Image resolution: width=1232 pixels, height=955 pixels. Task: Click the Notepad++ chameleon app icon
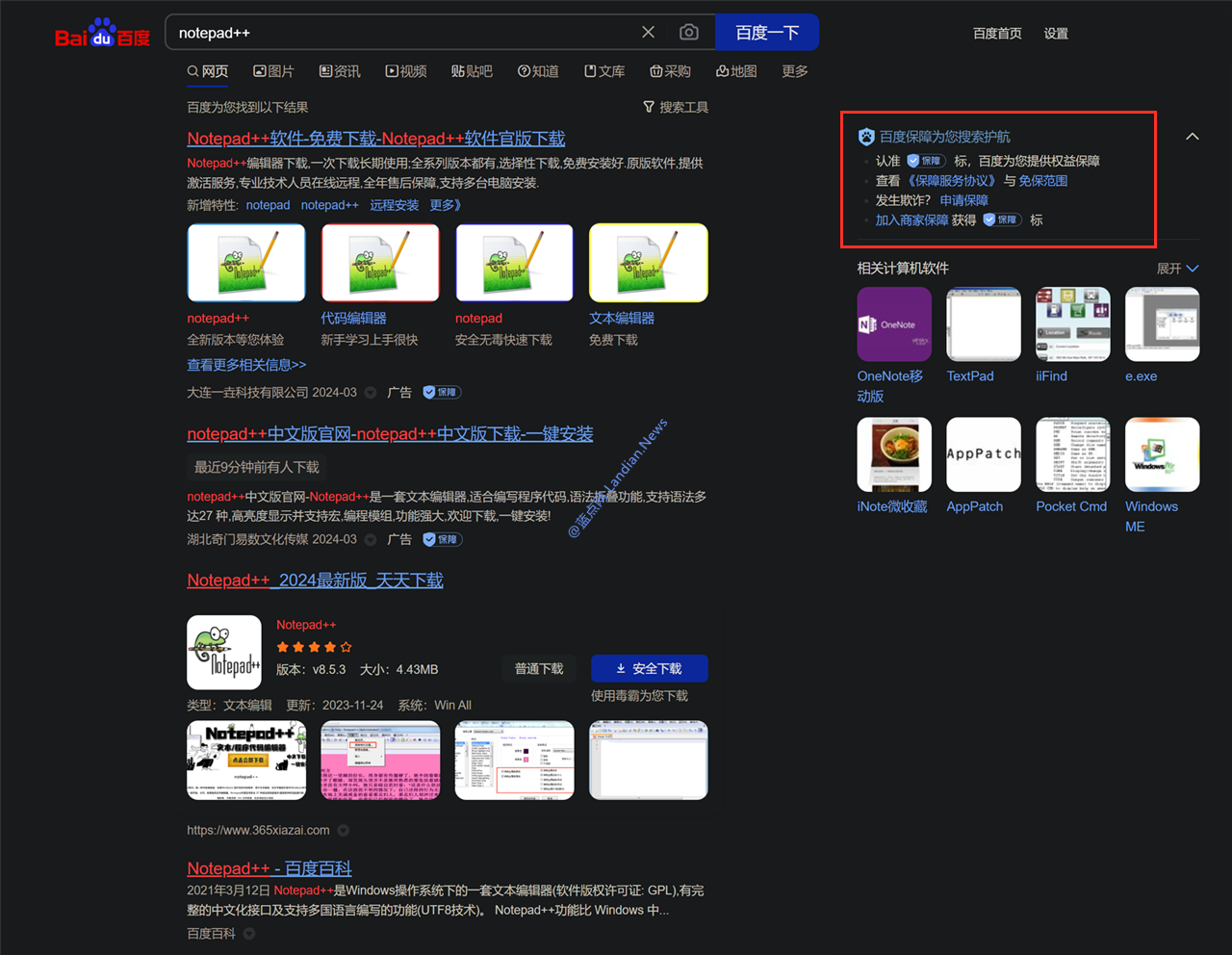tap(224, 652)
